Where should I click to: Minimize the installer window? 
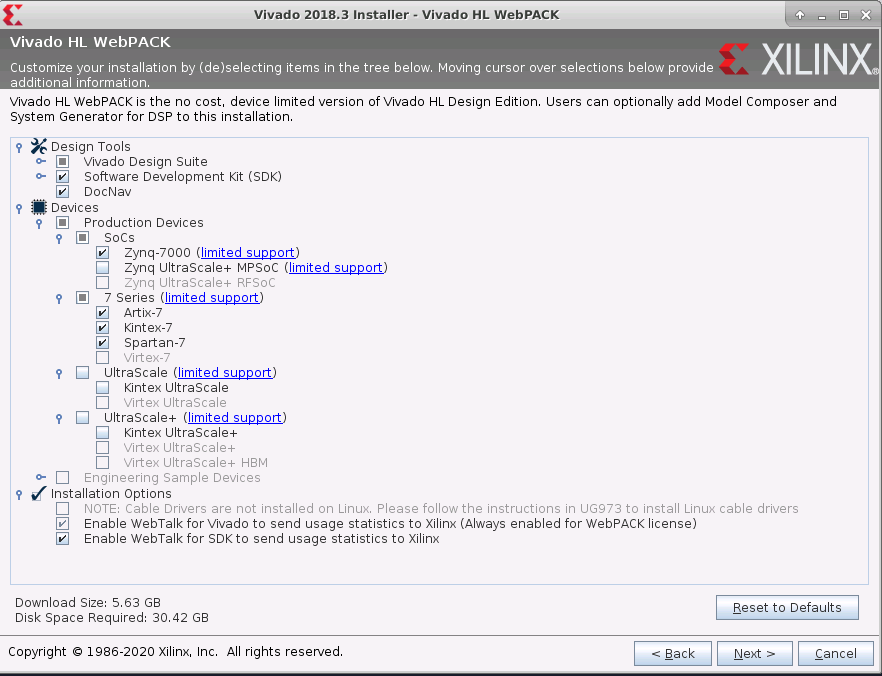(x=822, y=15)
